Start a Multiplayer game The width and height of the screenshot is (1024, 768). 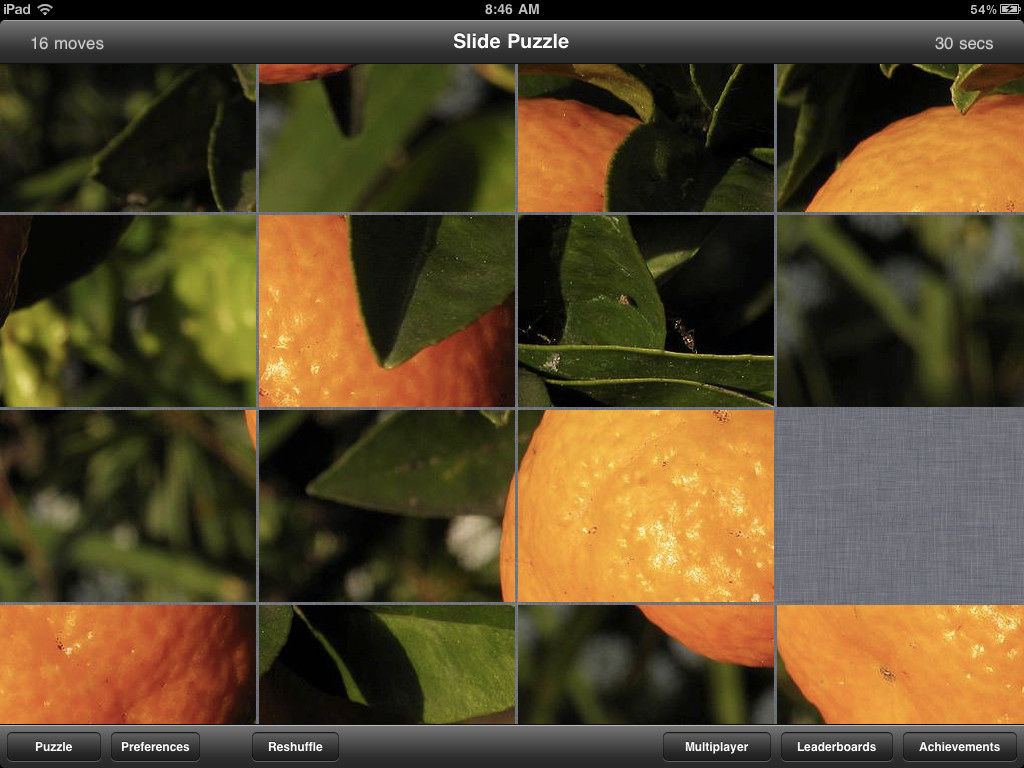pyautogui.click(x=716, y=746)
